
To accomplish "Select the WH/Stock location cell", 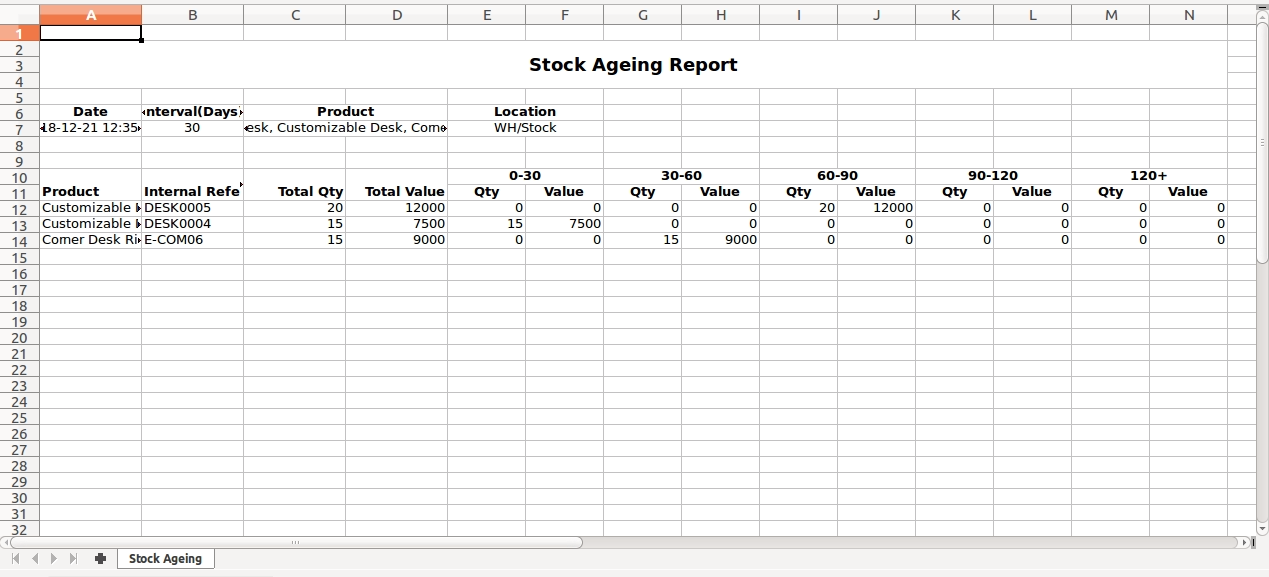I will 525,128.
